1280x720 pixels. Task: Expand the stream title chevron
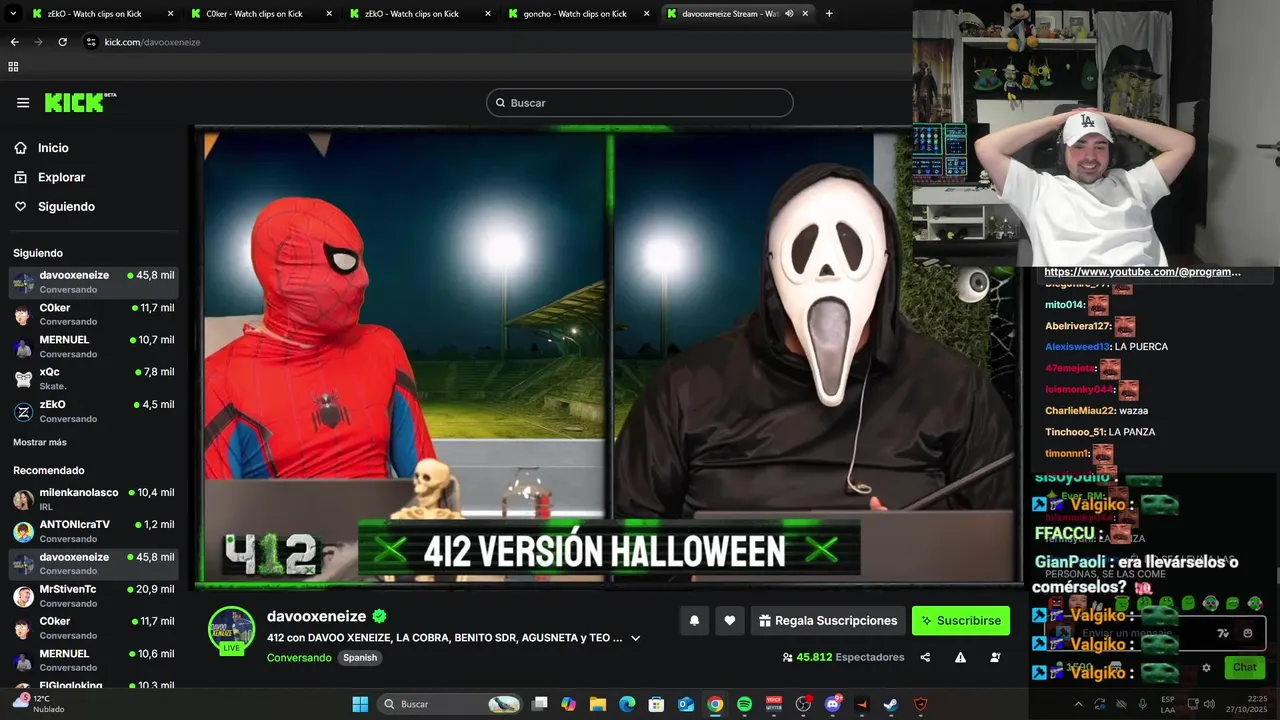635,638
